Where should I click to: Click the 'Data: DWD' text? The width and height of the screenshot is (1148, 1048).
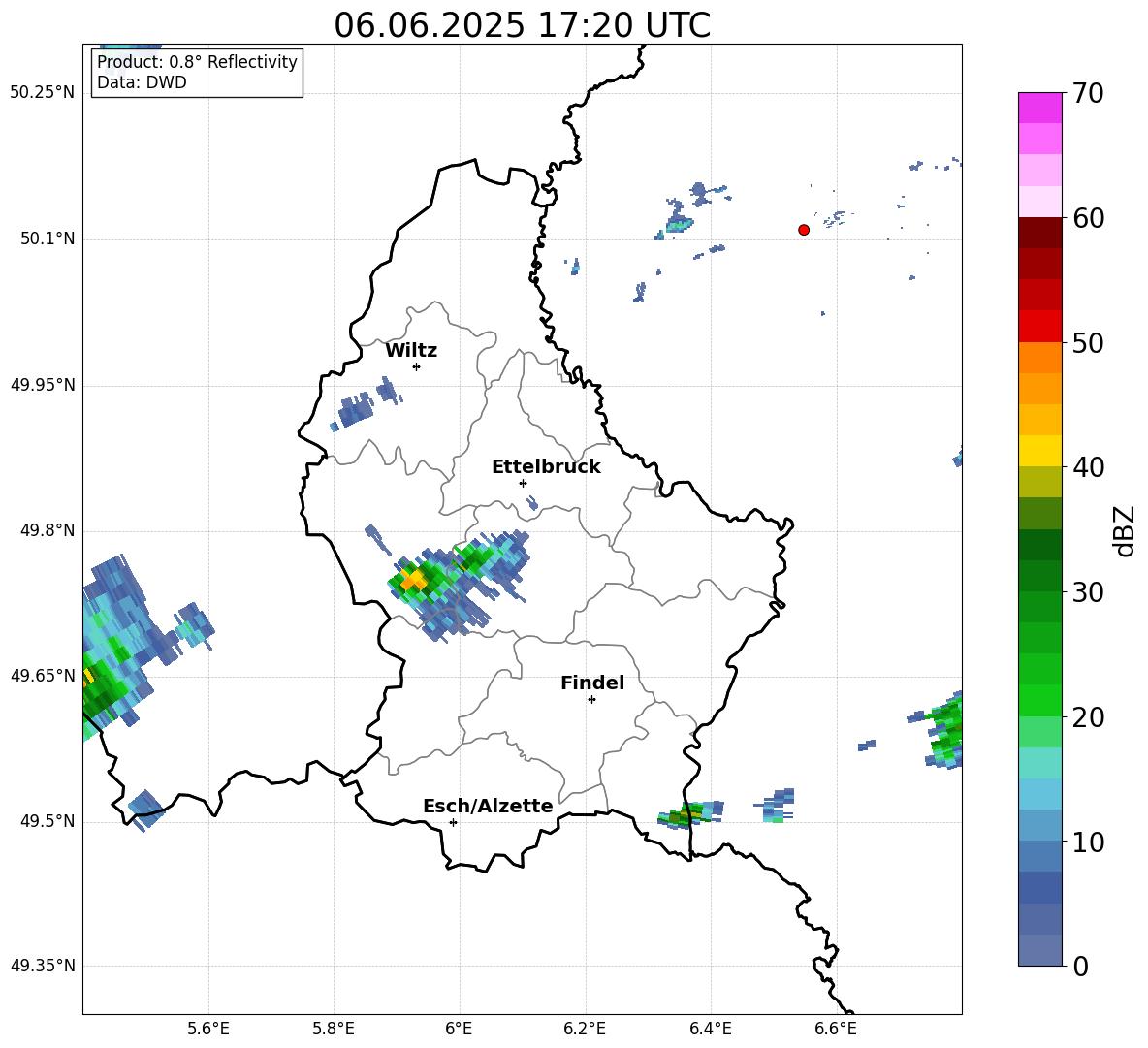[142, 82]
